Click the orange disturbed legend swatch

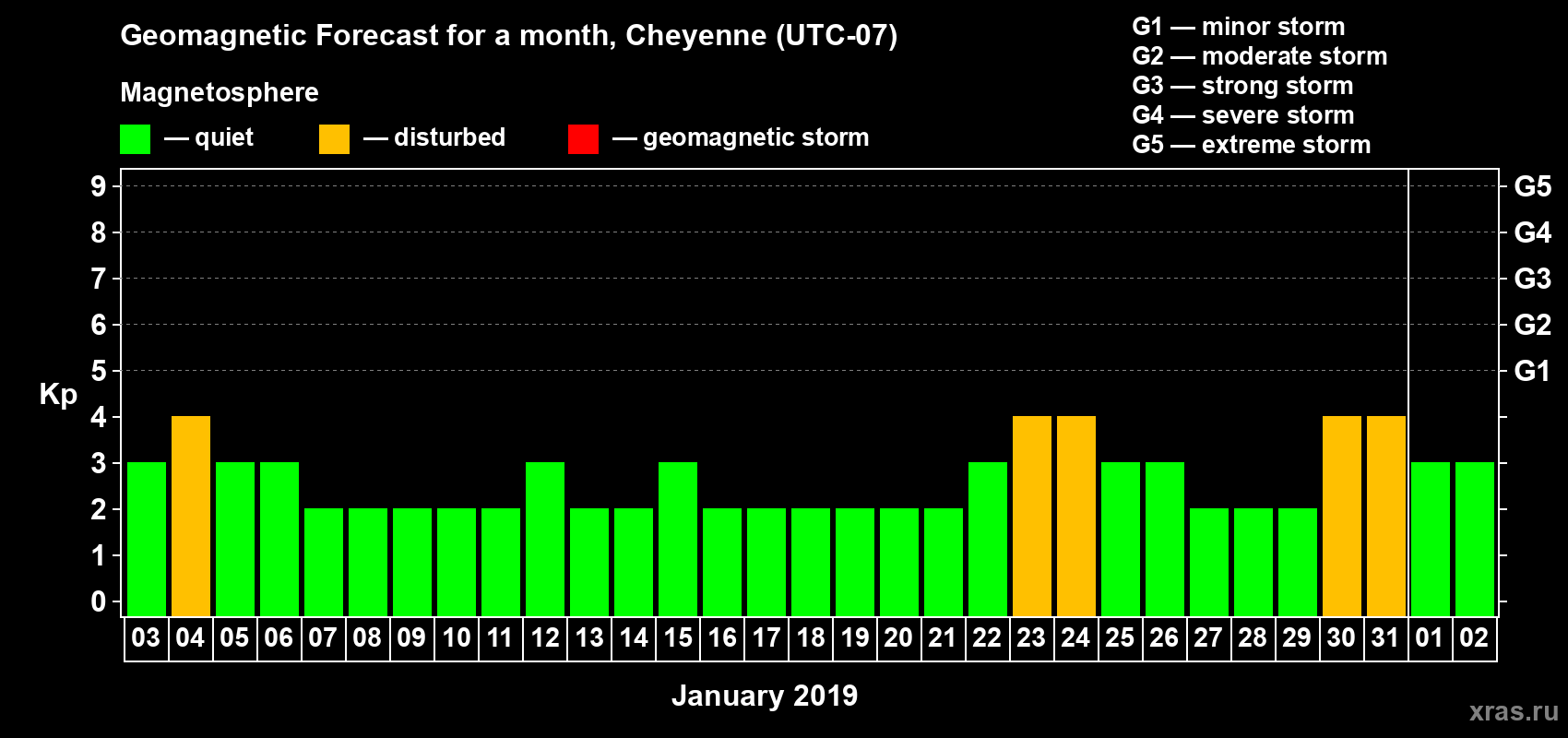[334, 139]
